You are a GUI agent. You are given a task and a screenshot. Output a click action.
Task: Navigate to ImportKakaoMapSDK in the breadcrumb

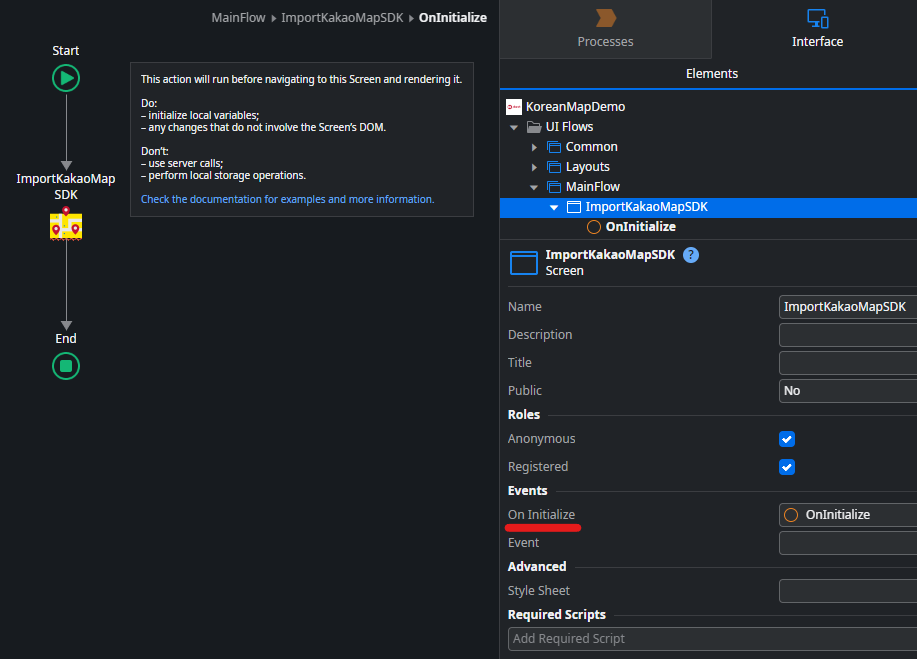(342, 18)
